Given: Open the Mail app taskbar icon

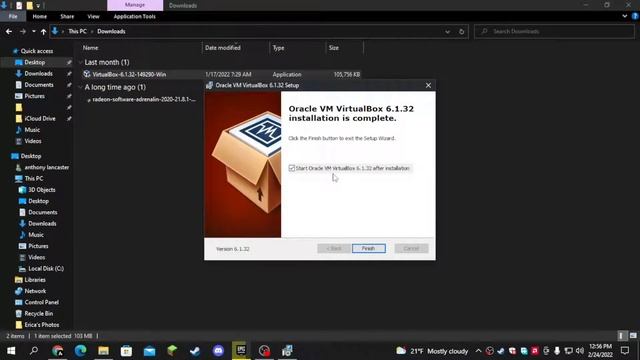Looking at the screenshot, I should (149, 351).
